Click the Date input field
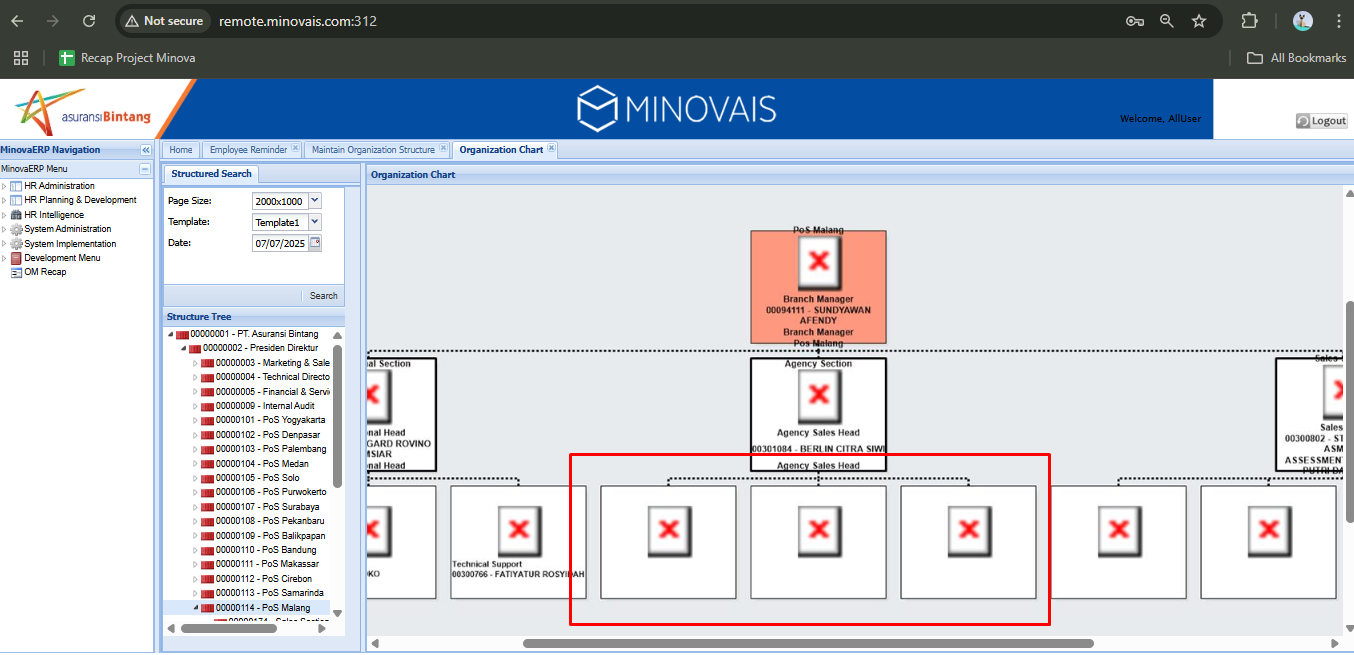This screenshot has width=1354, height=655. [280, 243]
